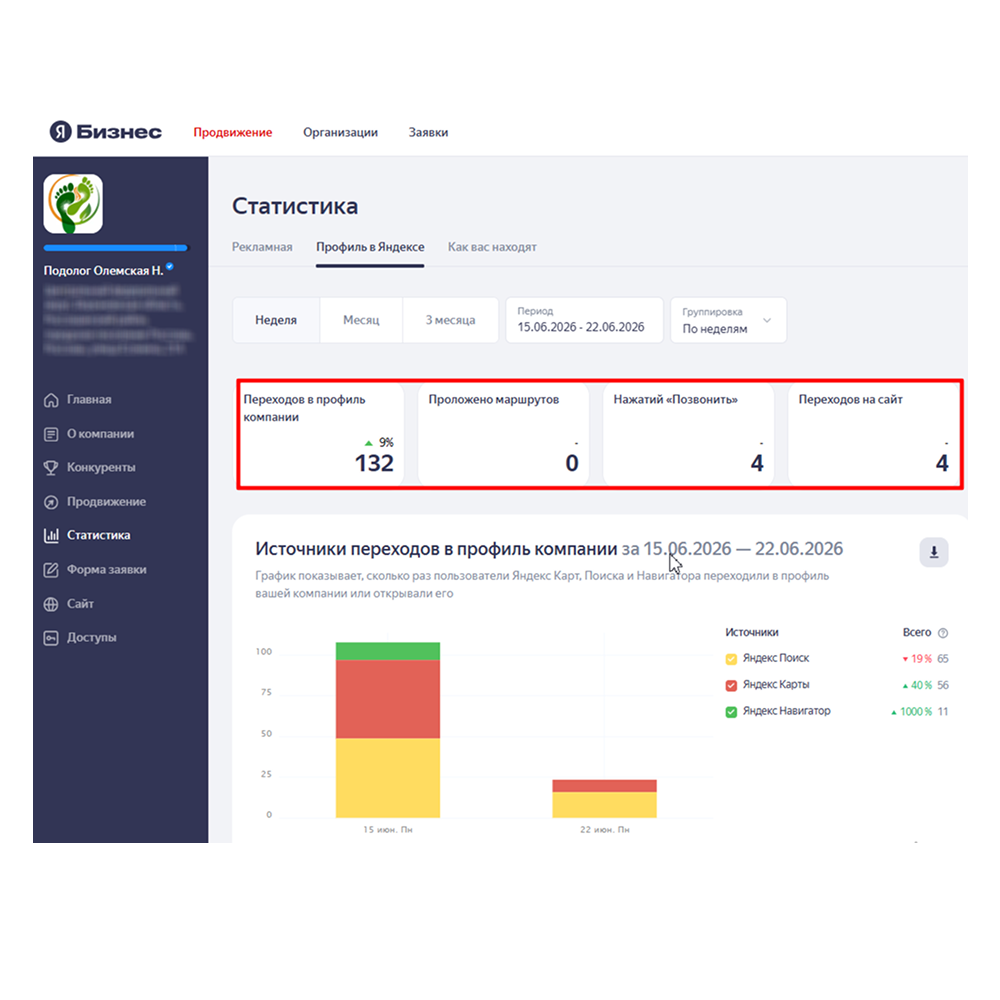Open the company logo thumbnail
The width and height of the screenshot is (1000, 1000).
(x=73, y=204)
